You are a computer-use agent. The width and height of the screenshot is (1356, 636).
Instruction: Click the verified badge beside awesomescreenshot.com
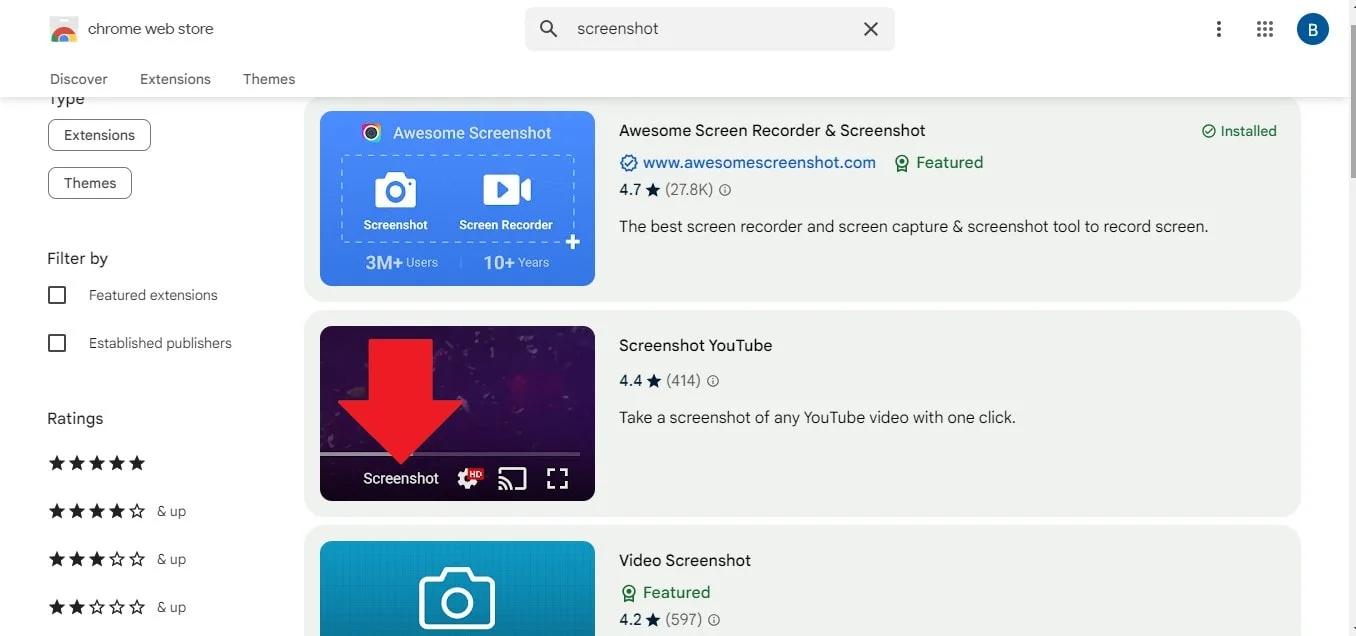point(629,163)
